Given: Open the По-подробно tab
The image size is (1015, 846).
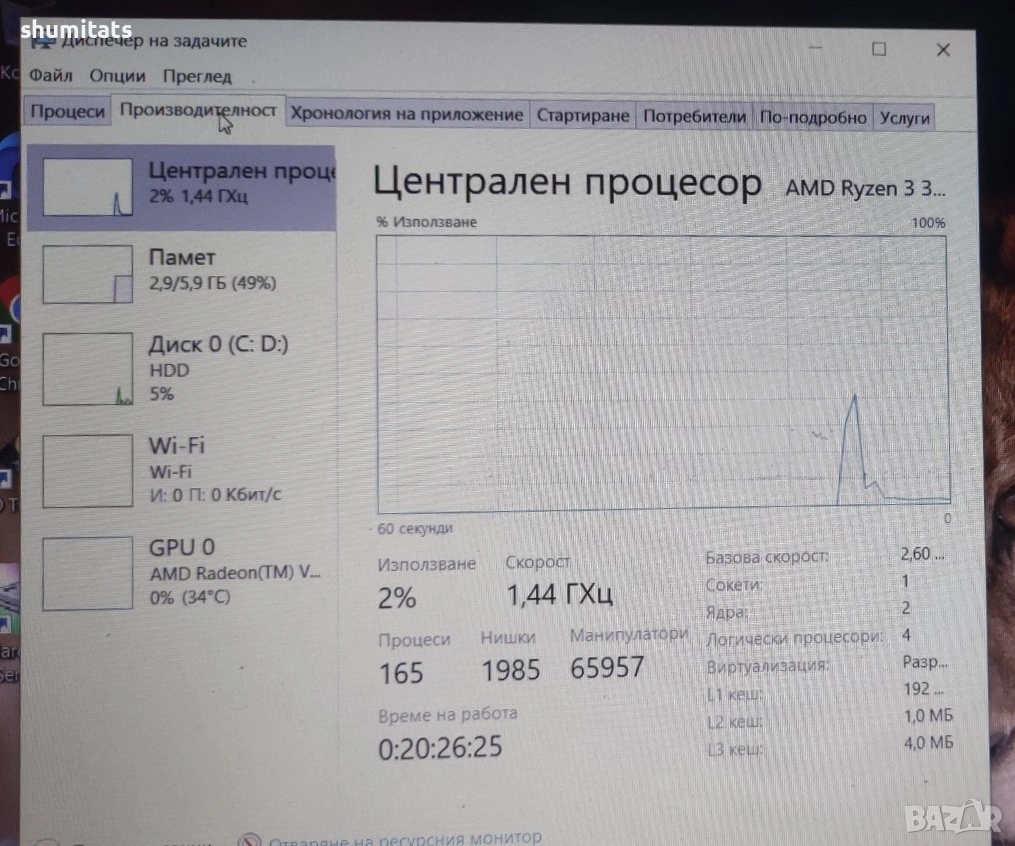Looking at the screenshot, I should point(812,118).
